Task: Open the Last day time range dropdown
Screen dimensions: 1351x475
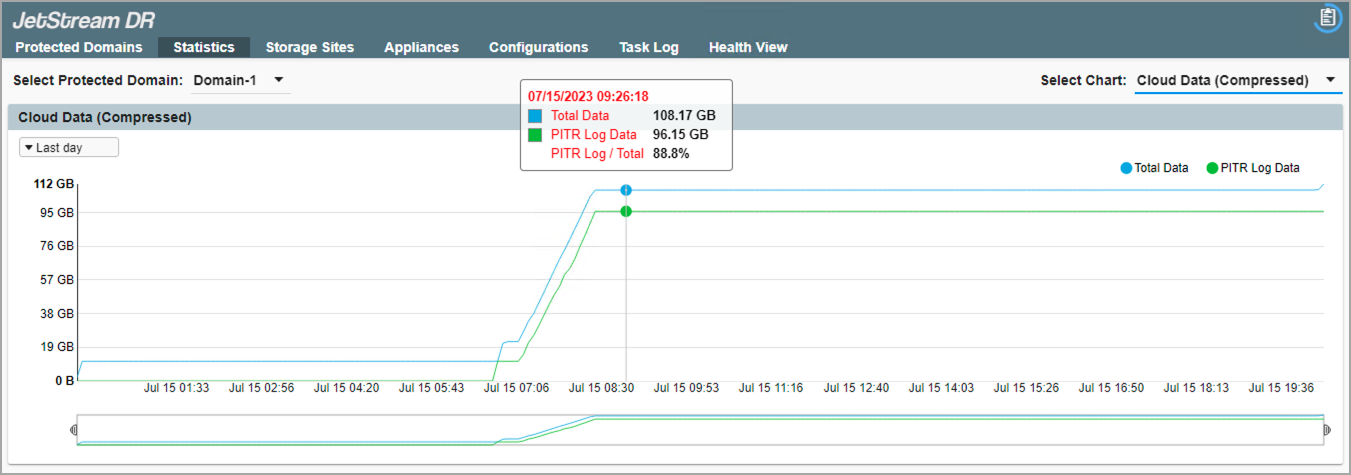Action: 68,147
